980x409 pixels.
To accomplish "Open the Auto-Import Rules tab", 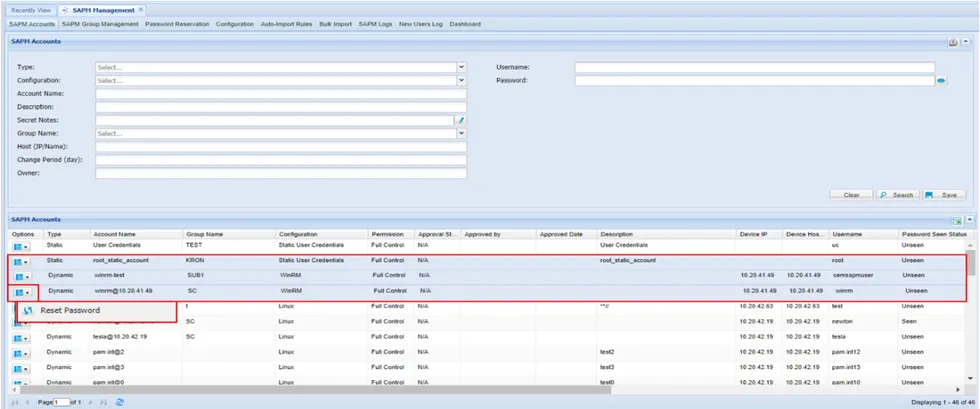I will (286, 24).
